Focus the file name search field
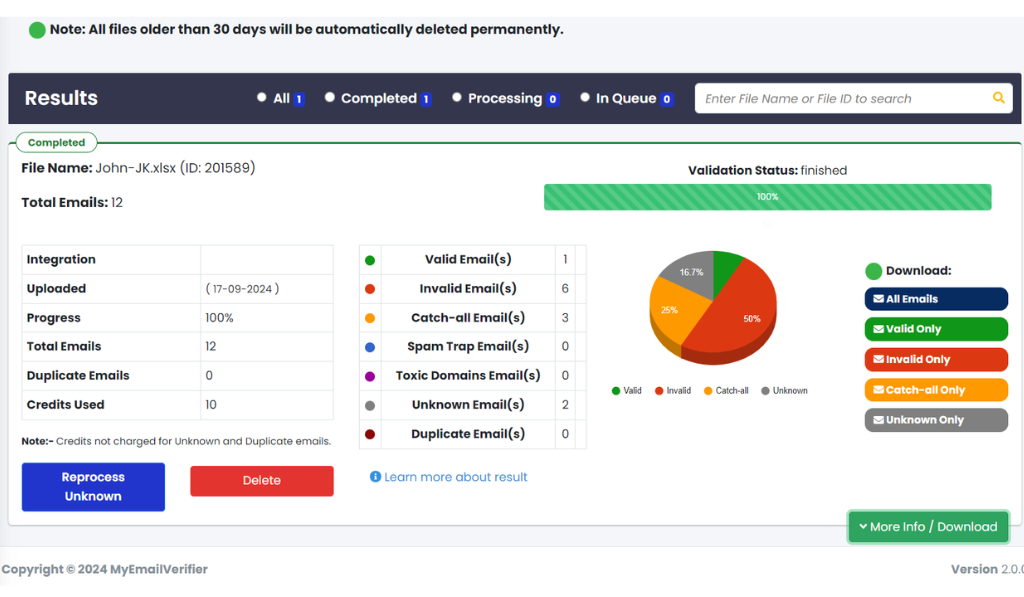The height and width of the screenshot is (597, 1024). tap(854, 98)
